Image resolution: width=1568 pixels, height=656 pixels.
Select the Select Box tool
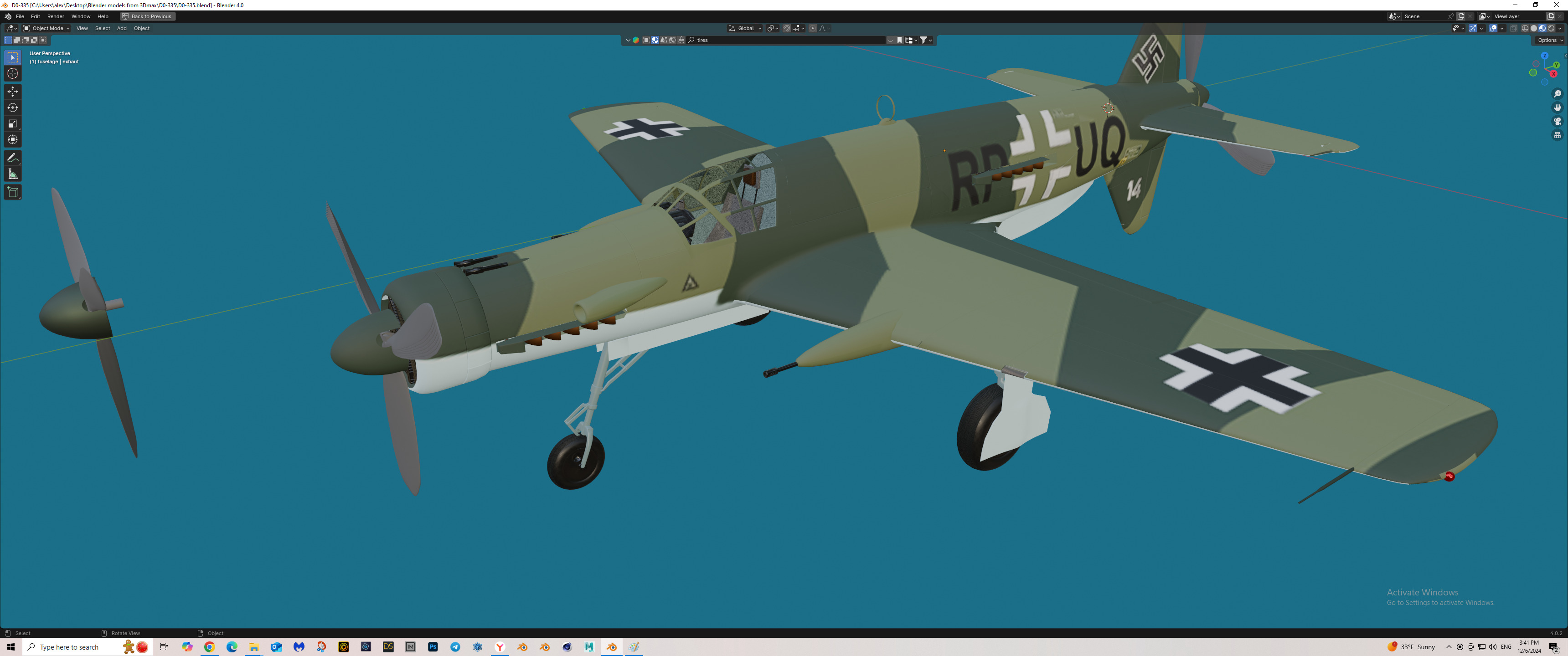coord(13,57)
